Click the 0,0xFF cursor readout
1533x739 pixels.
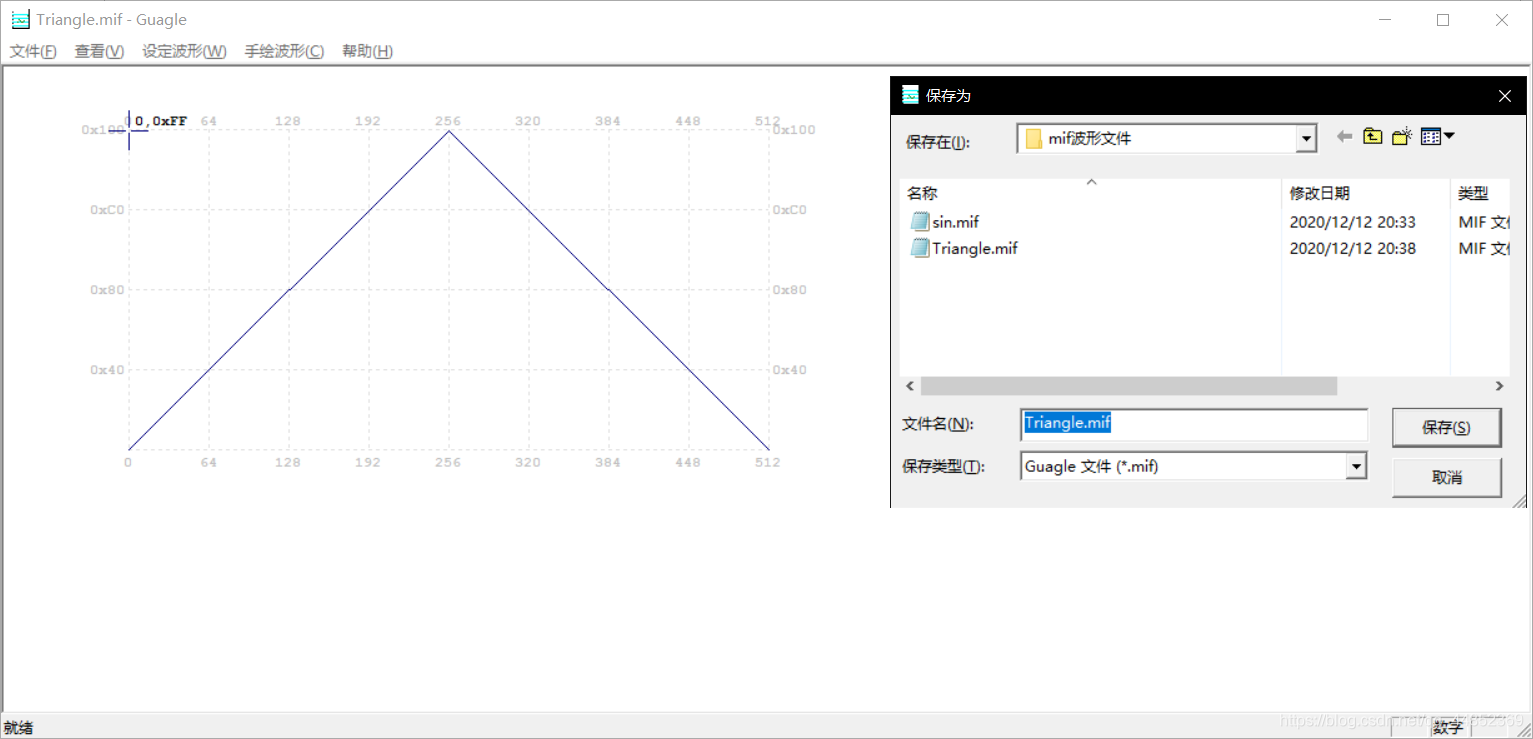(161, 121)
